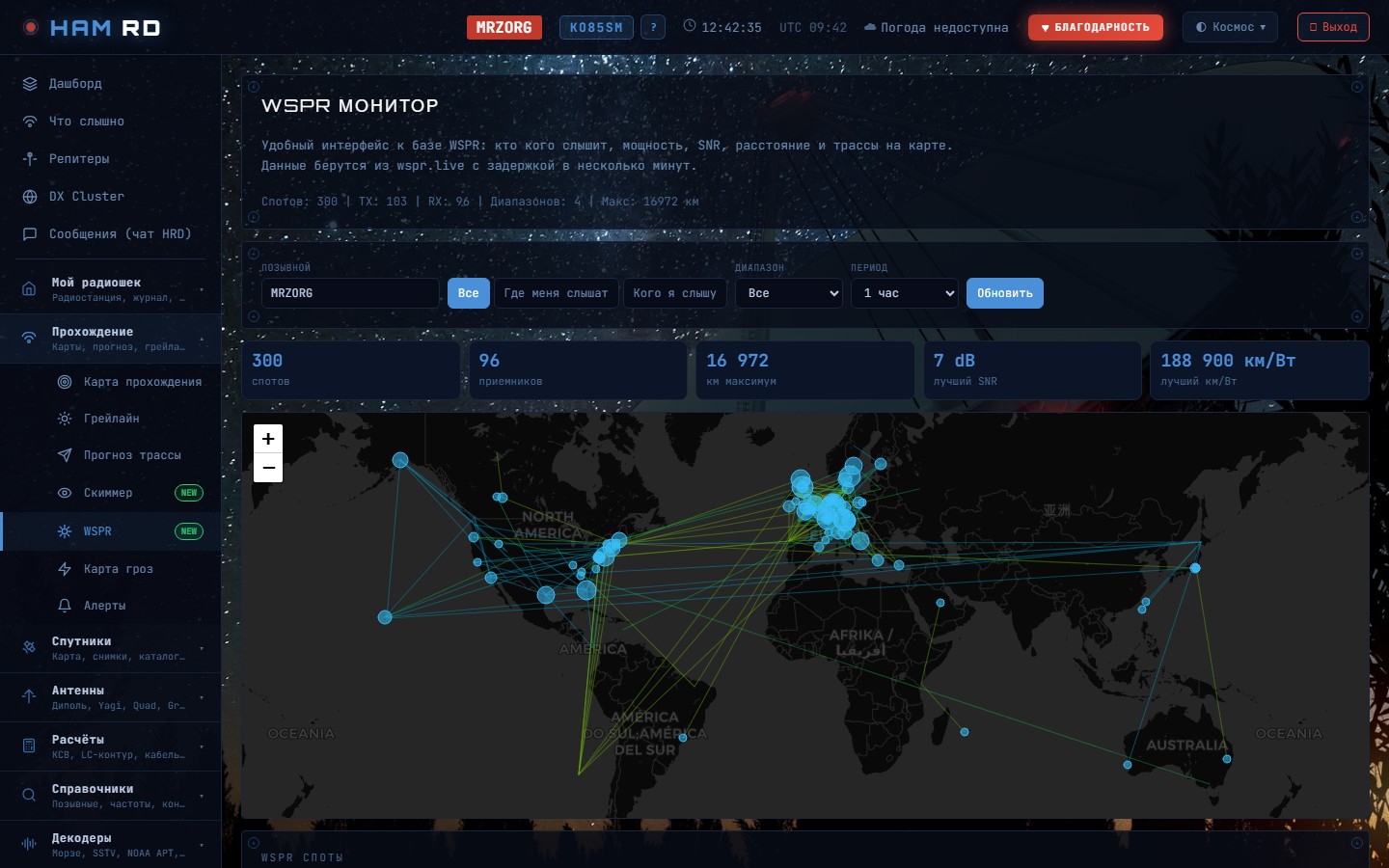
Task: Click the Dashboard layers icon in sidebar
Action: click(30, 84)
